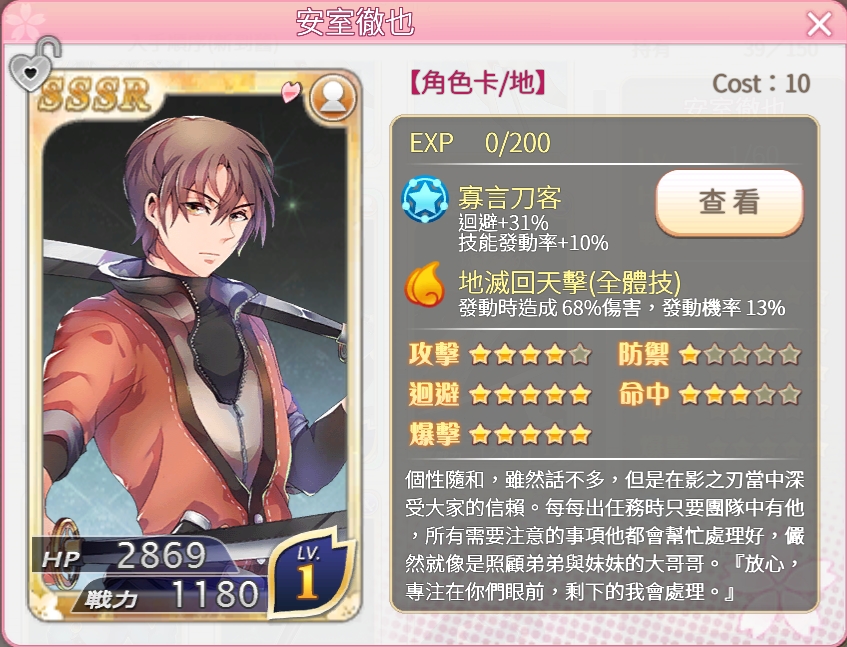Tap the LV. 1 level badge

pos(308,573)
